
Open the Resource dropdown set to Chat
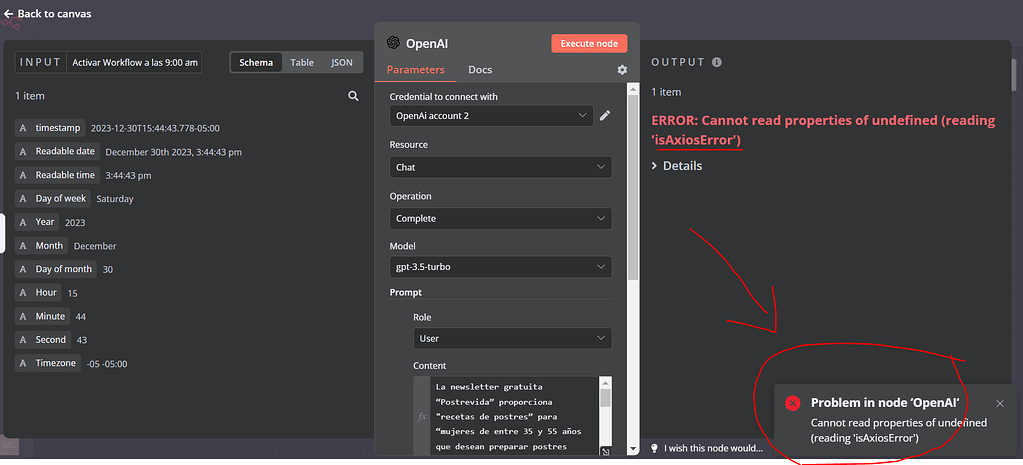(x=500, y=167)
